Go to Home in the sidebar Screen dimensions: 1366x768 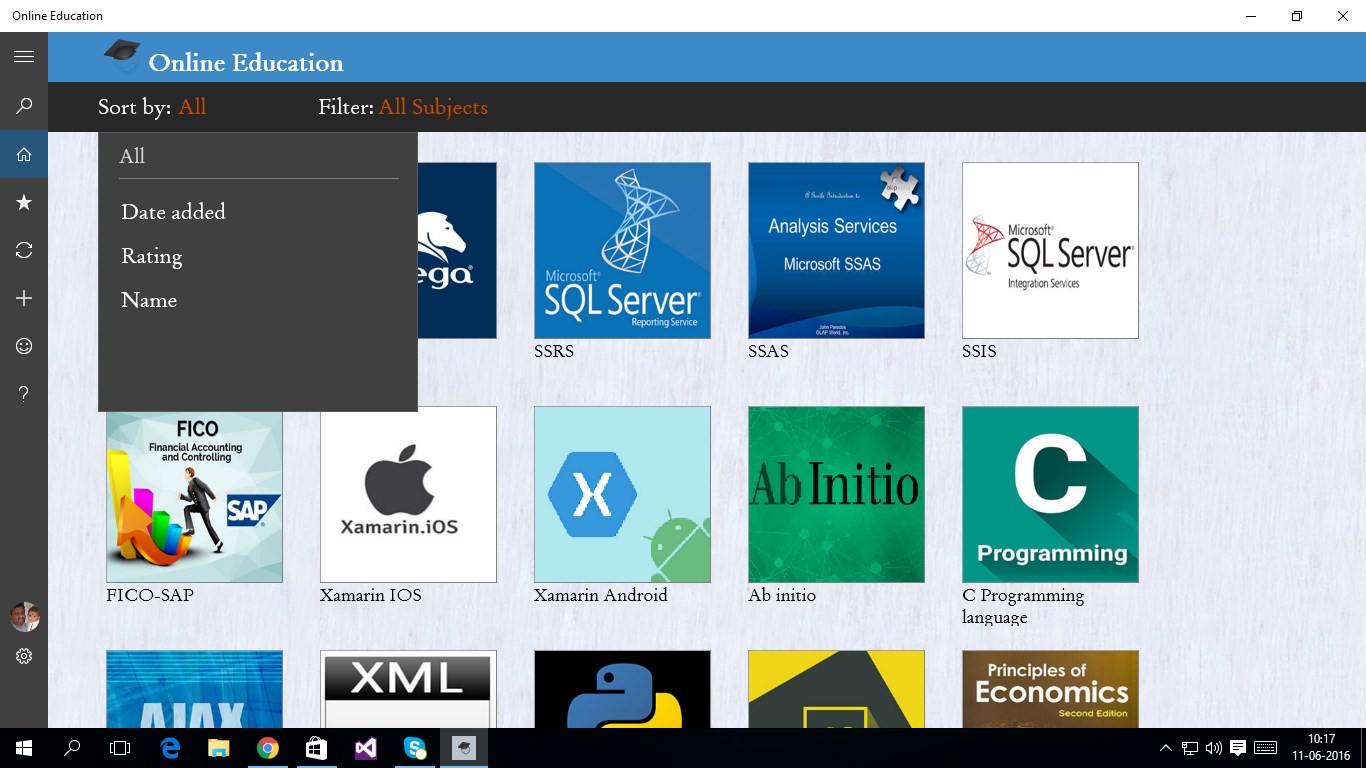tap(24, 155)
